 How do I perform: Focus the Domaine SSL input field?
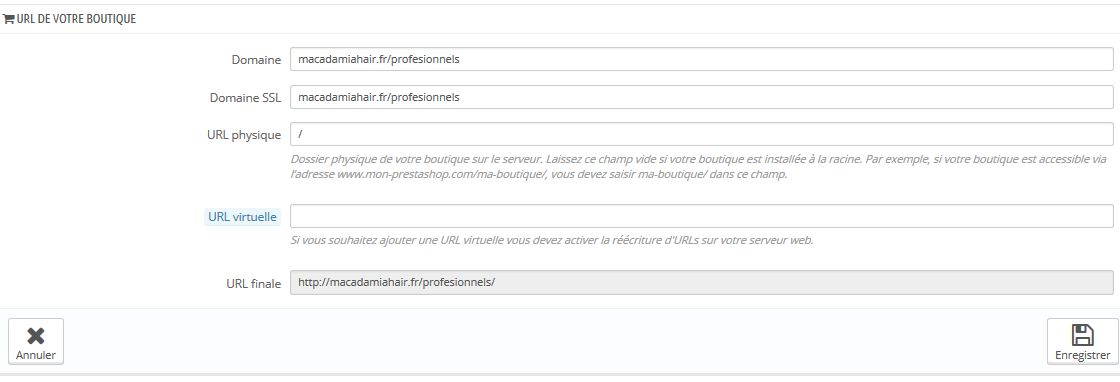(x=701, y=97)
